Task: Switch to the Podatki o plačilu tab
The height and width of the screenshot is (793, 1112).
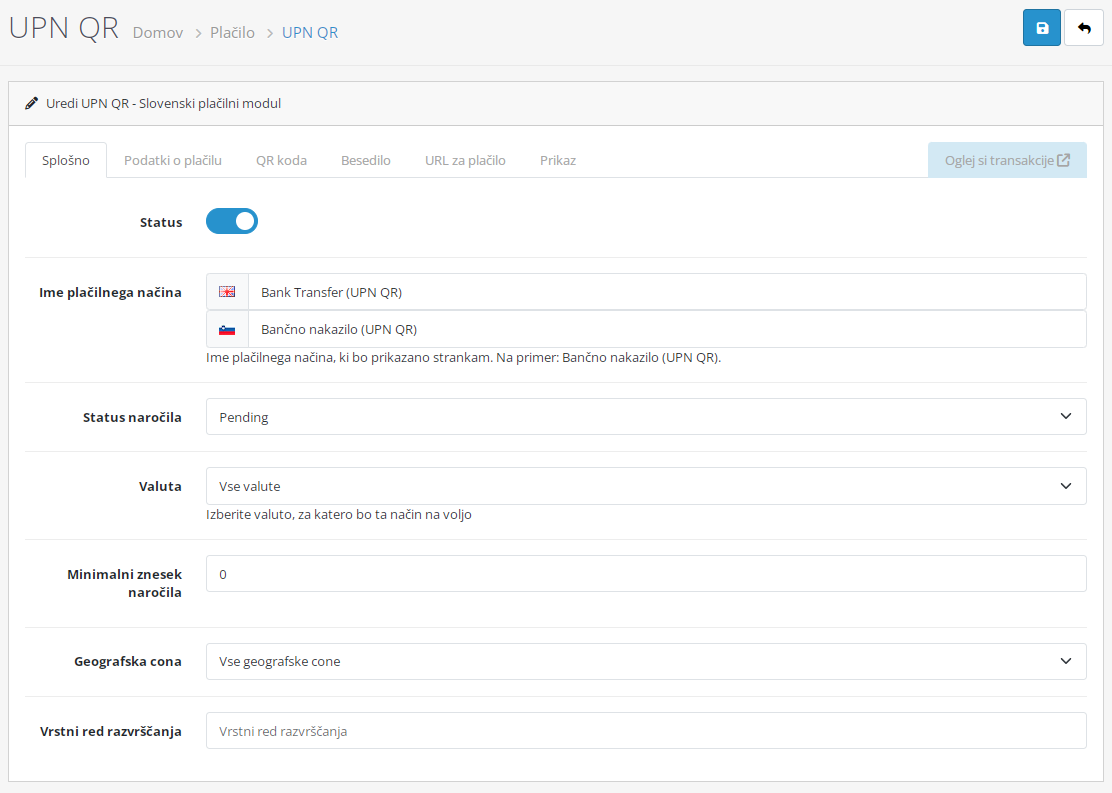Action: click(173, 160)
